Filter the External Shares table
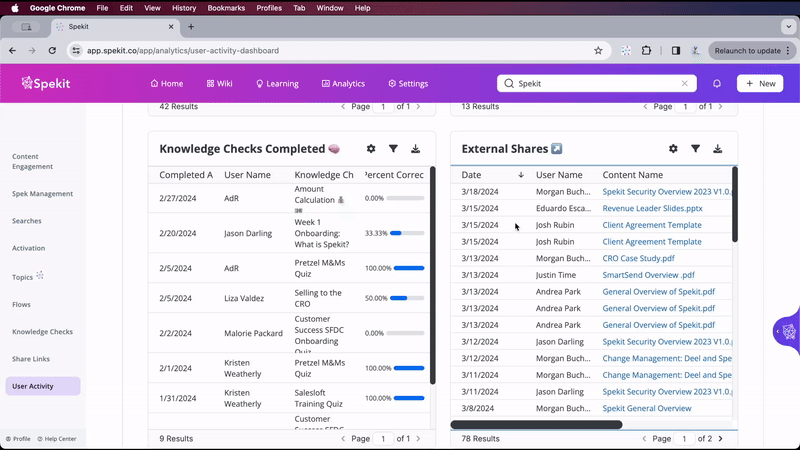This screenshot has height=450, width=800. [695, 148]
